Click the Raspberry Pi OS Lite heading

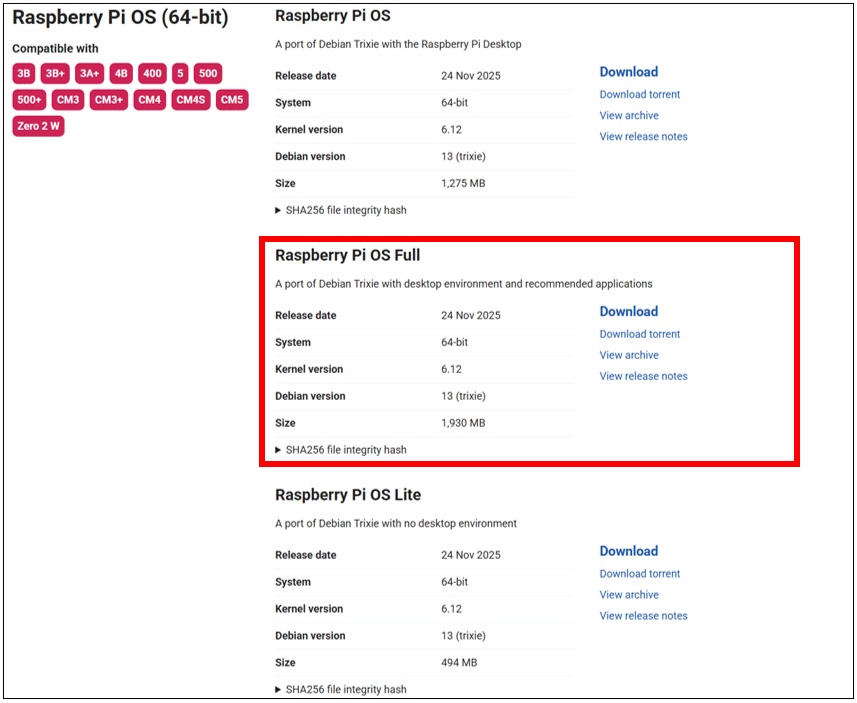(348, 494)
